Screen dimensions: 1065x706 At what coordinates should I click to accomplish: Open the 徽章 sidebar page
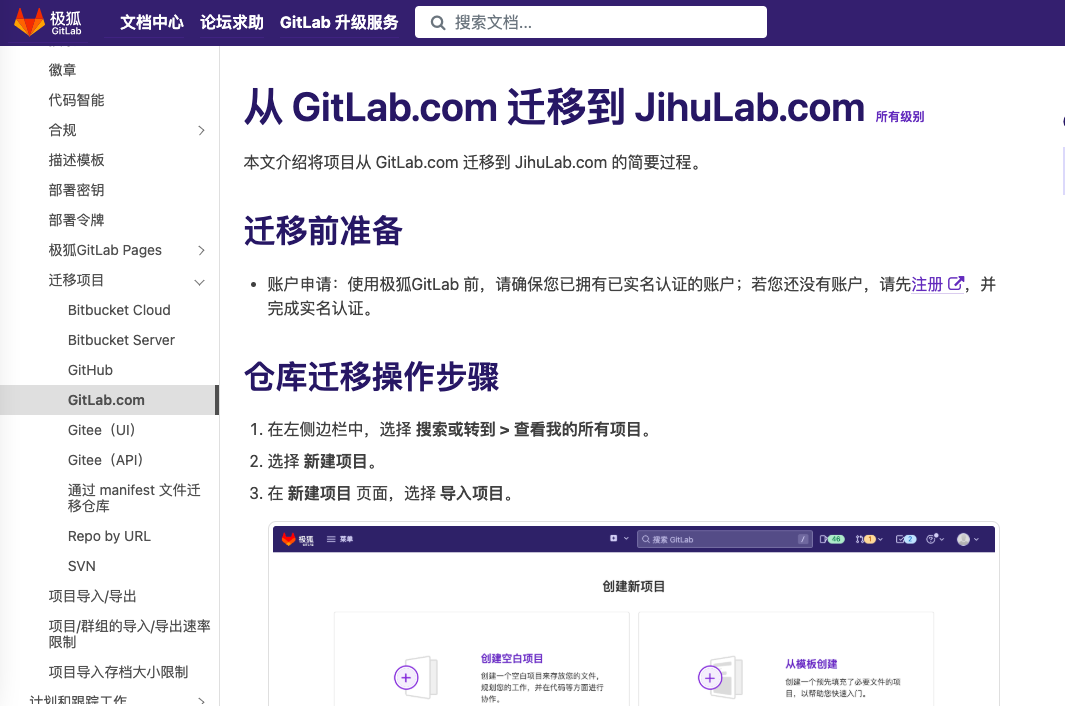(62, 70)
